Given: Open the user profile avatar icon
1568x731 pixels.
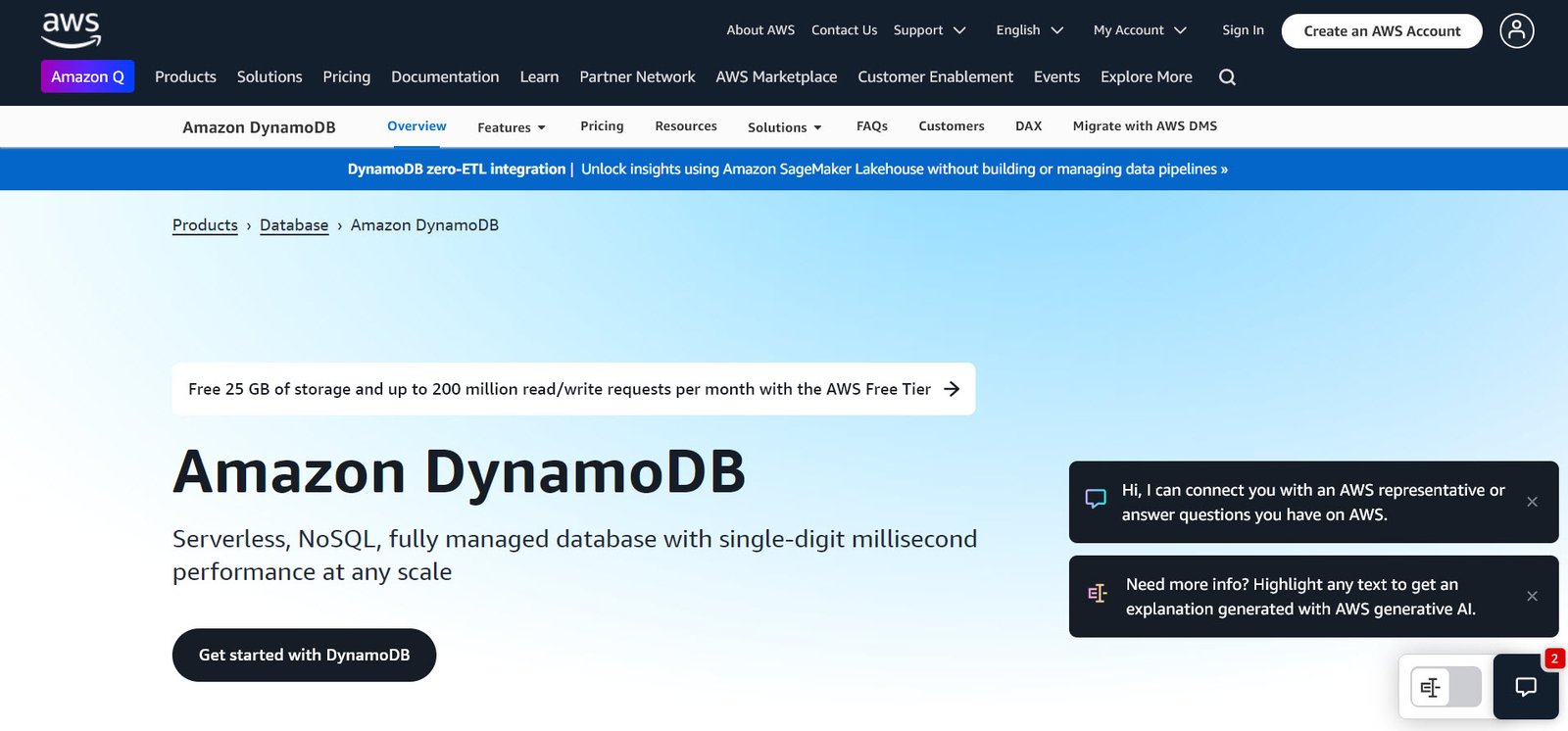Looking at the screenshot, I should coord(1516,30).
